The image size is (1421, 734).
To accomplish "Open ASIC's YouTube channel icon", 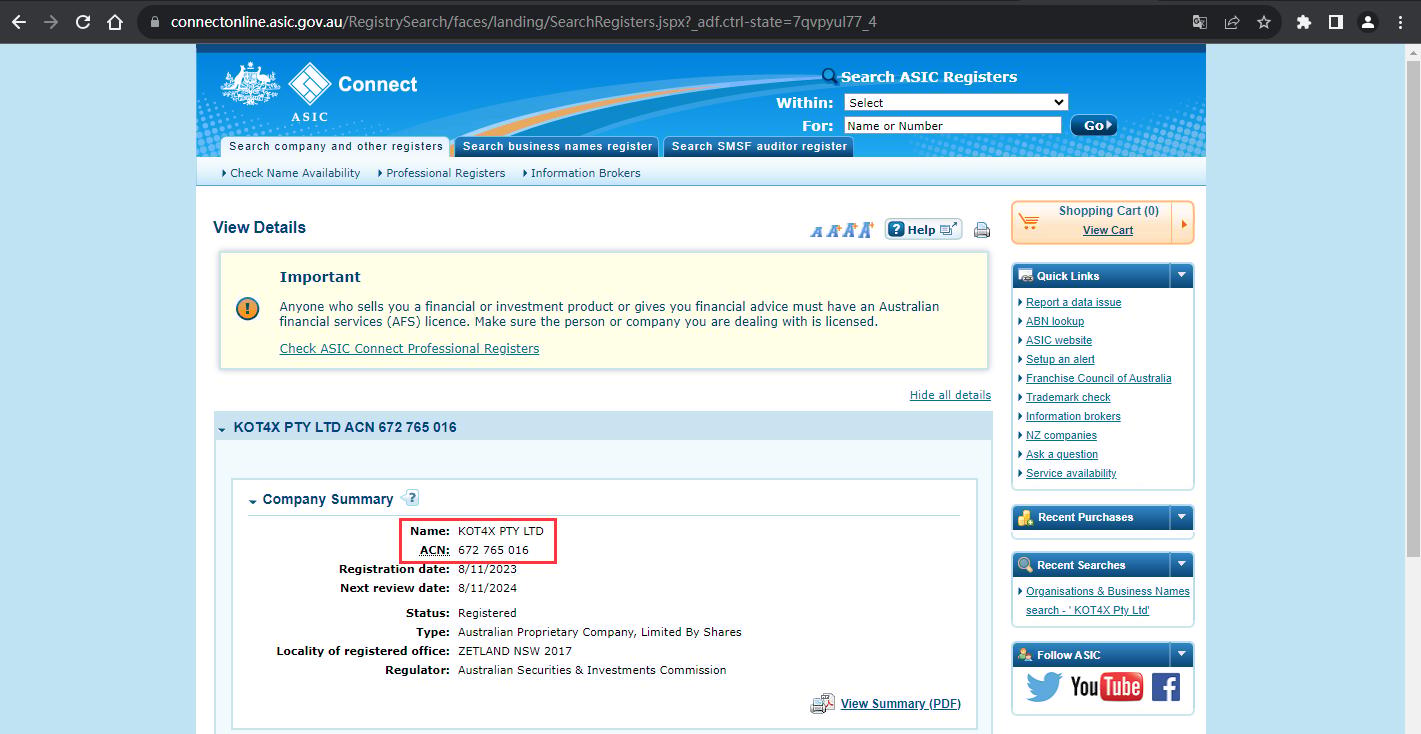I will 1106,687.
